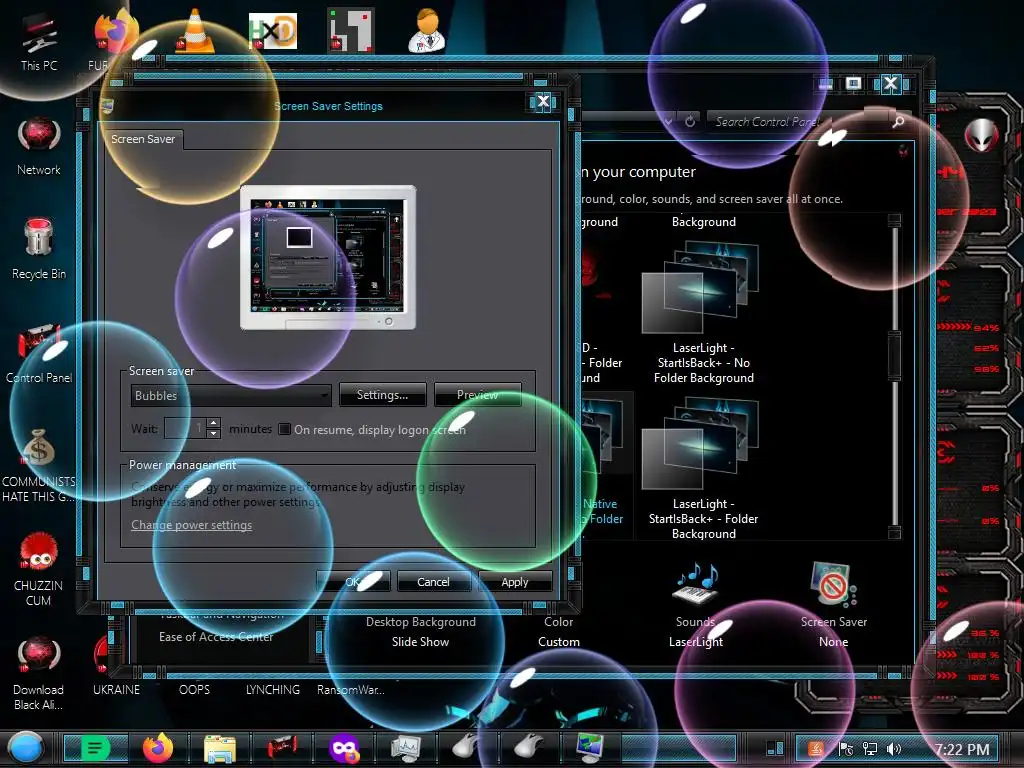The height and width of the screenshot is (768, 1024).
Task: Click the theme list scrollbar thumb
Action: [x=895, y=357]
